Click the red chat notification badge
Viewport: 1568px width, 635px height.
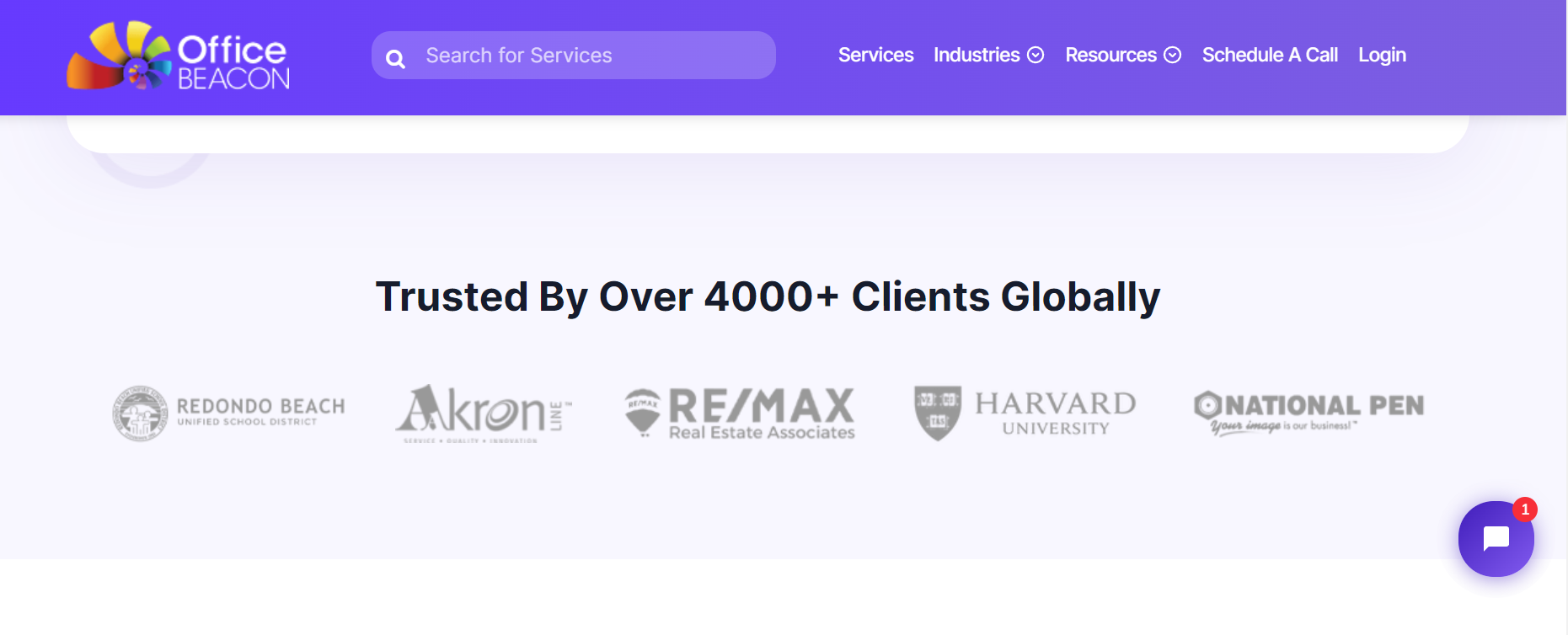(1524, 510)
